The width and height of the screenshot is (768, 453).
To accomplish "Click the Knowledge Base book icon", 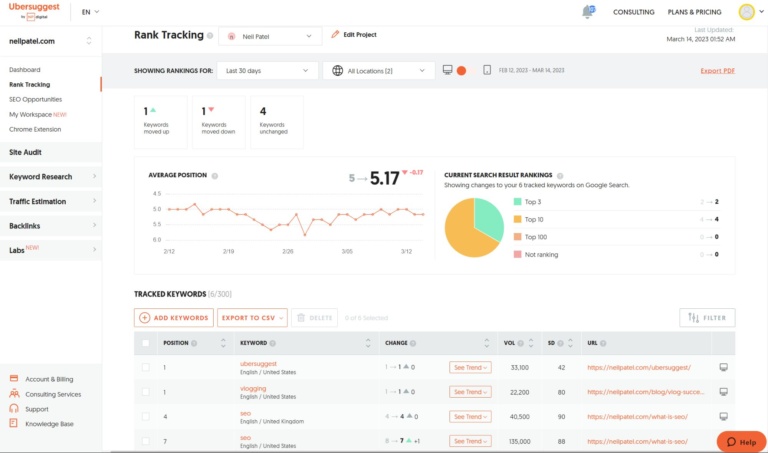I will coord(13,423).
